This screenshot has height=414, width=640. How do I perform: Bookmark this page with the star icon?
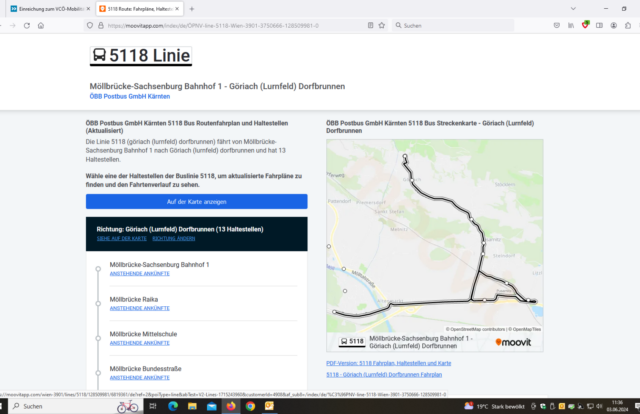pyautogui.click(x=382, y=25)
